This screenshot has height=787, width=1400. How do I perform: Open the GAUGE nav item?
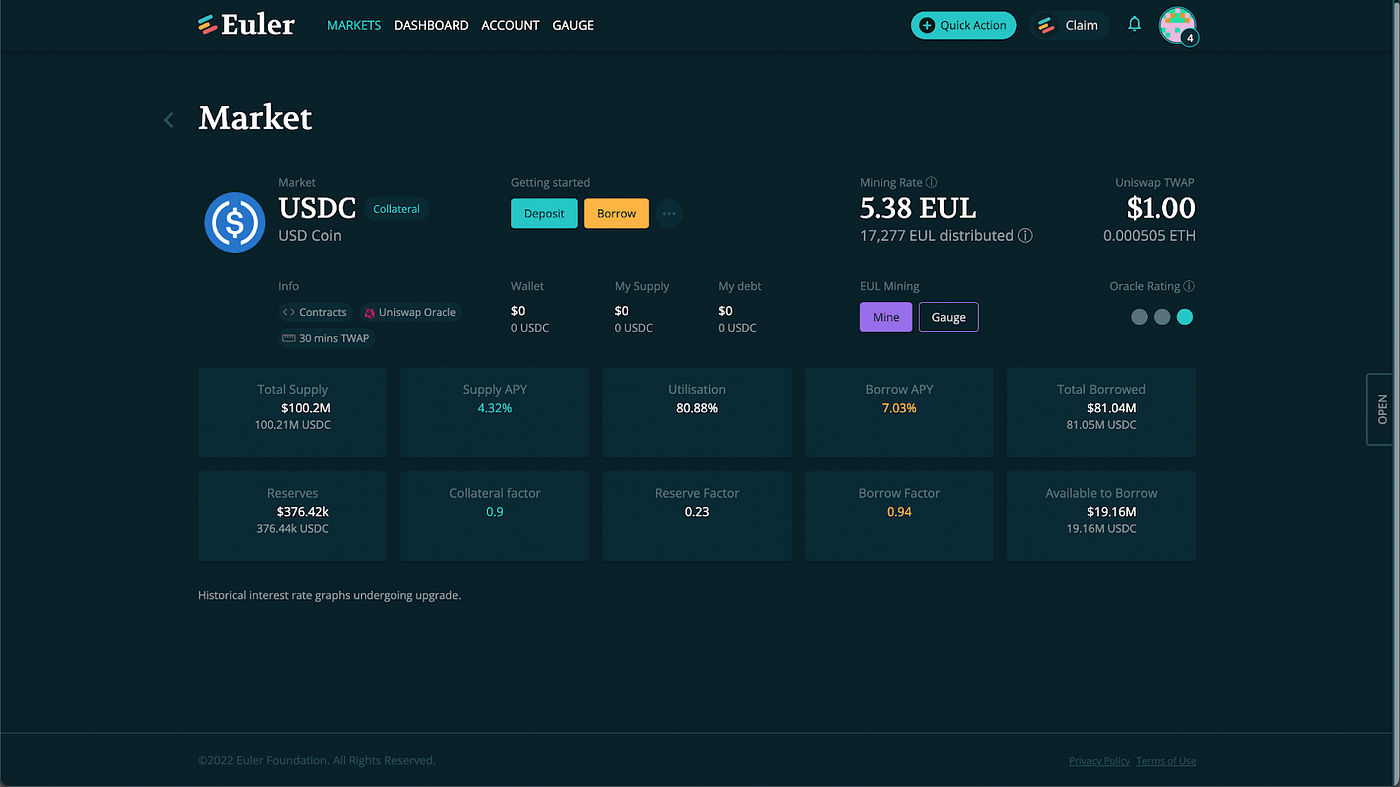pos(573,25)
